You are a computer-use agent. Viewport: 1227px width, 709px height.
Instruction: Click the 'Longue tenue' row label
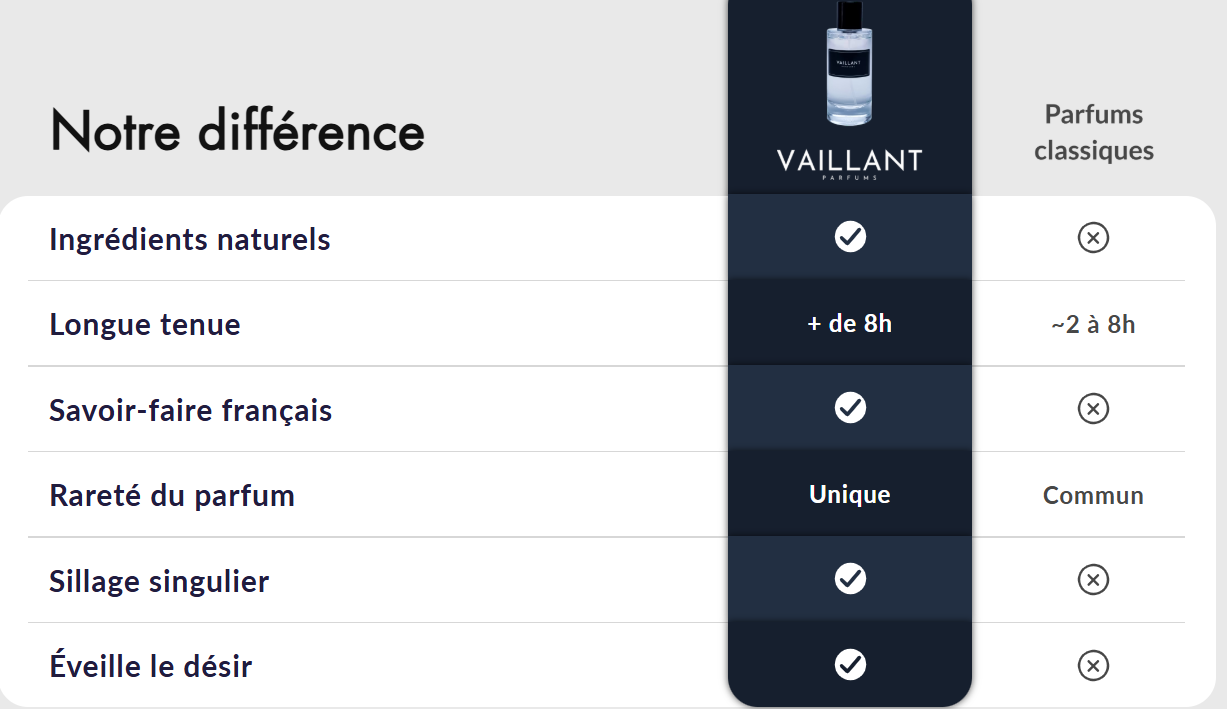[x=145, y=325]
